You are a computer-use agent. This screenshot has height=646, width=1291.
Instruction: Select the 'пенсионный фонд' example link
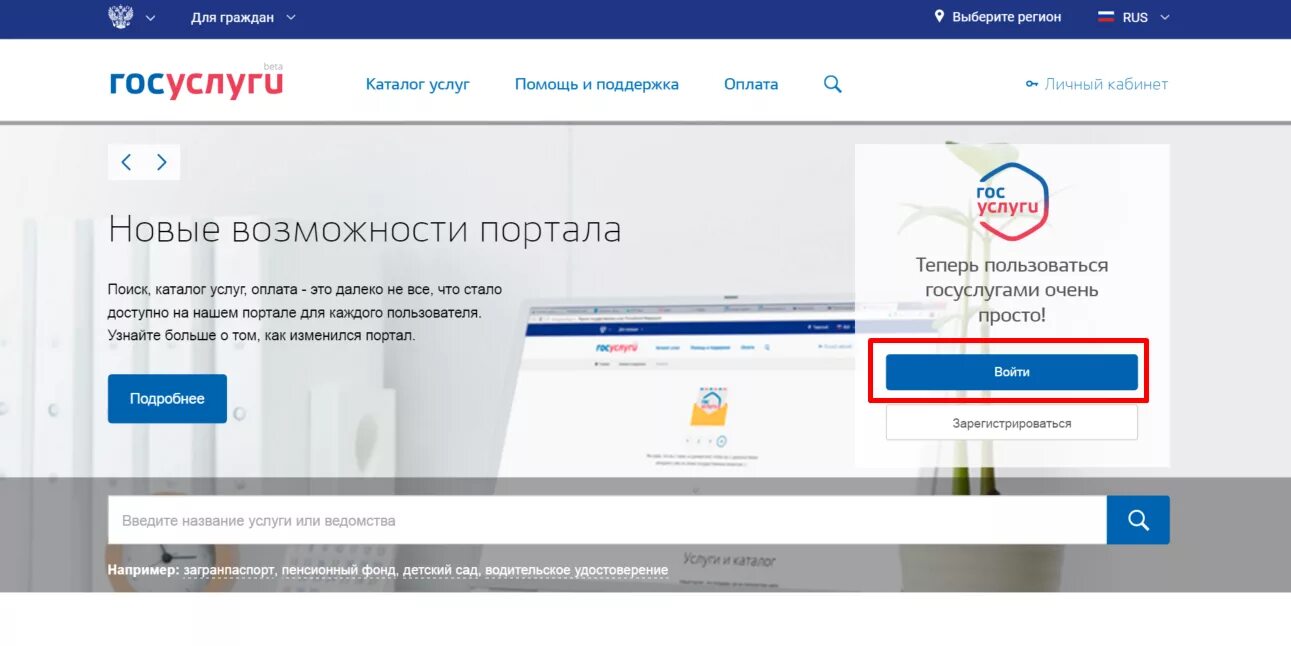click(339, 570)
